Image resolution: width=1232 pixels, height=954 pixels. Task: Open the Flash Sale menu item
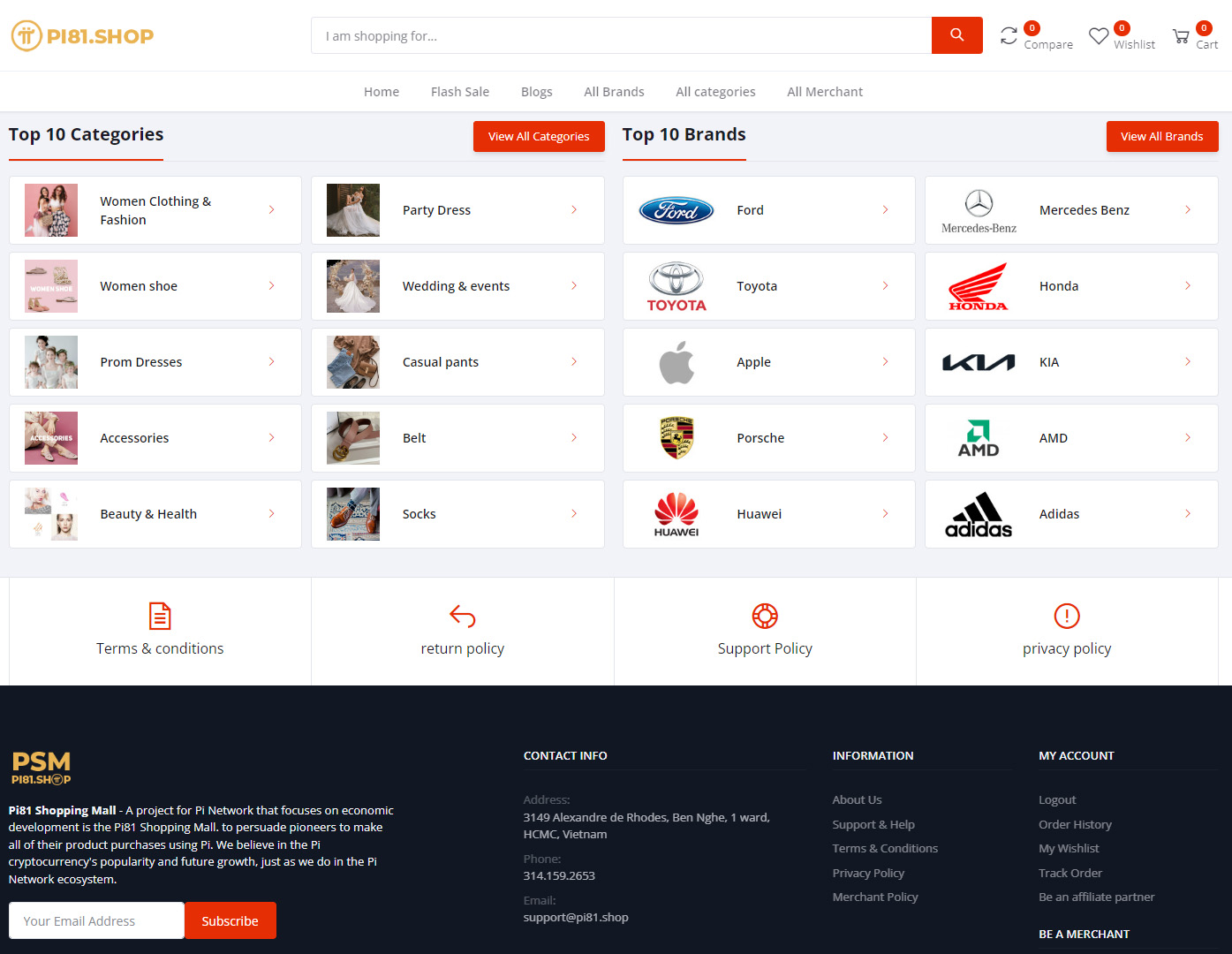460,92
